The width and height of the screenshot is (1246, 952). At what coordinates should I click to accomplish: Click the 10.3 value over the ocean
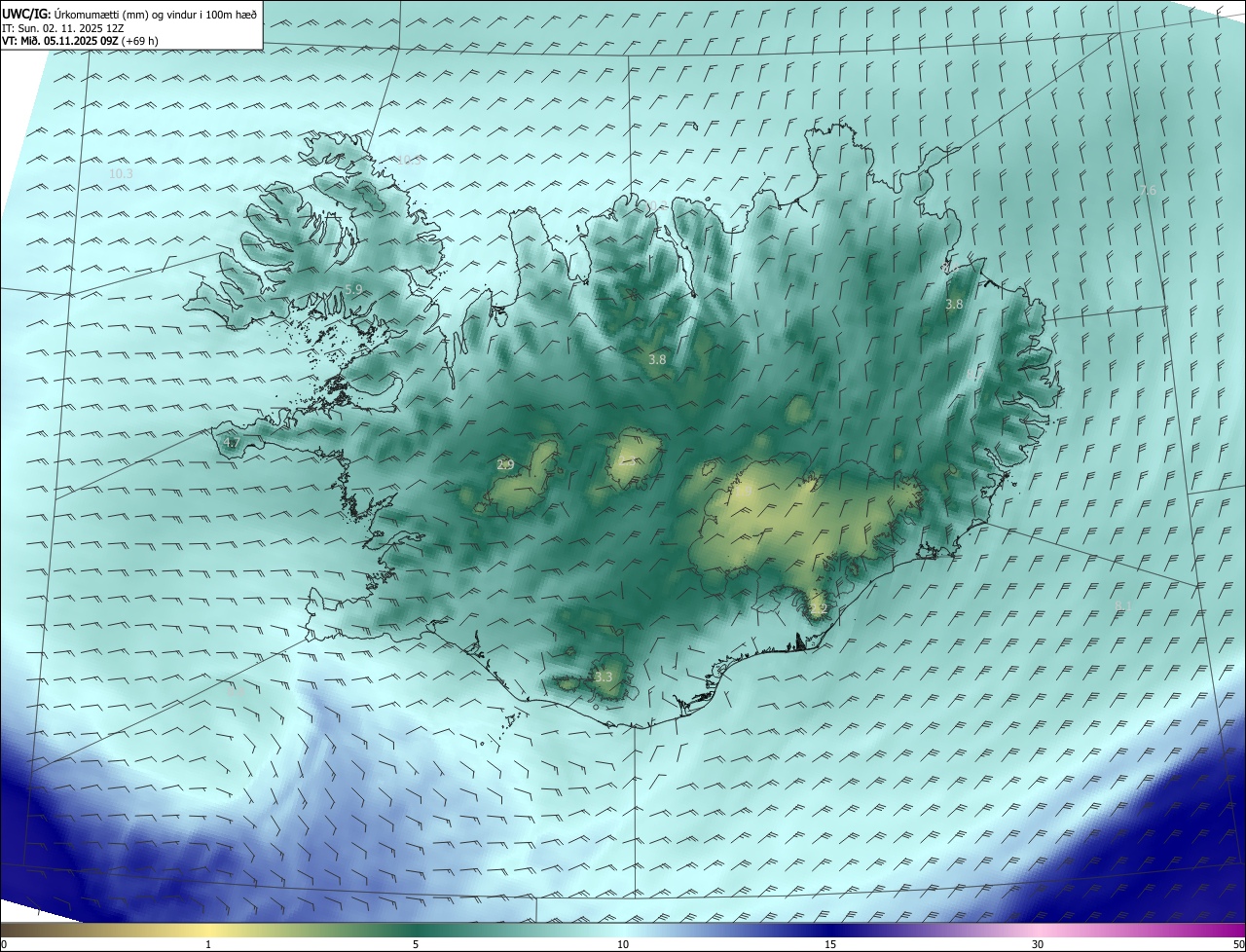point(121,173)
